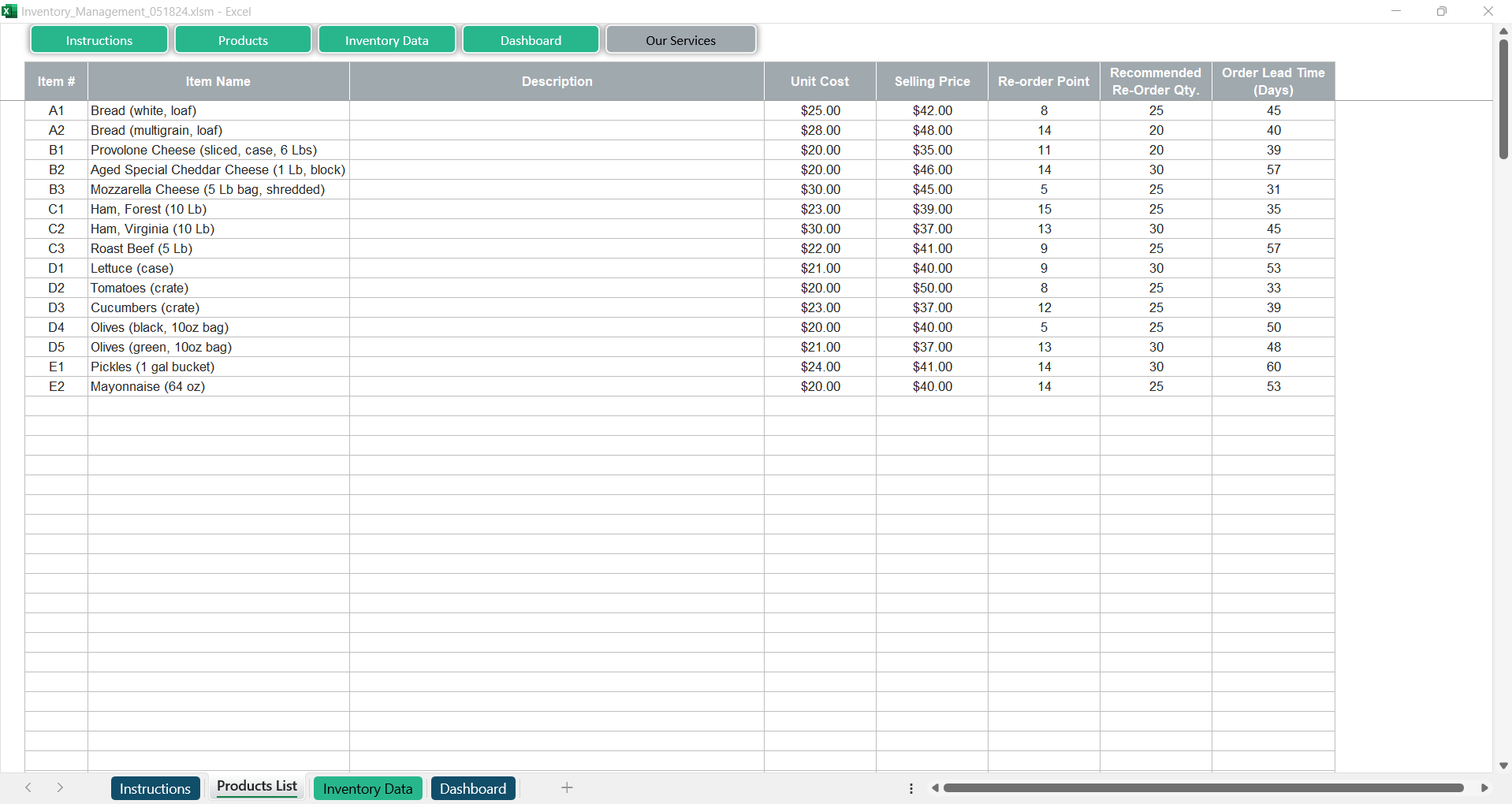The width and height of the screenshot is (1512, 804).
Task: Click the three-dot tab bar resize handle
Action: tap(911, 788)
